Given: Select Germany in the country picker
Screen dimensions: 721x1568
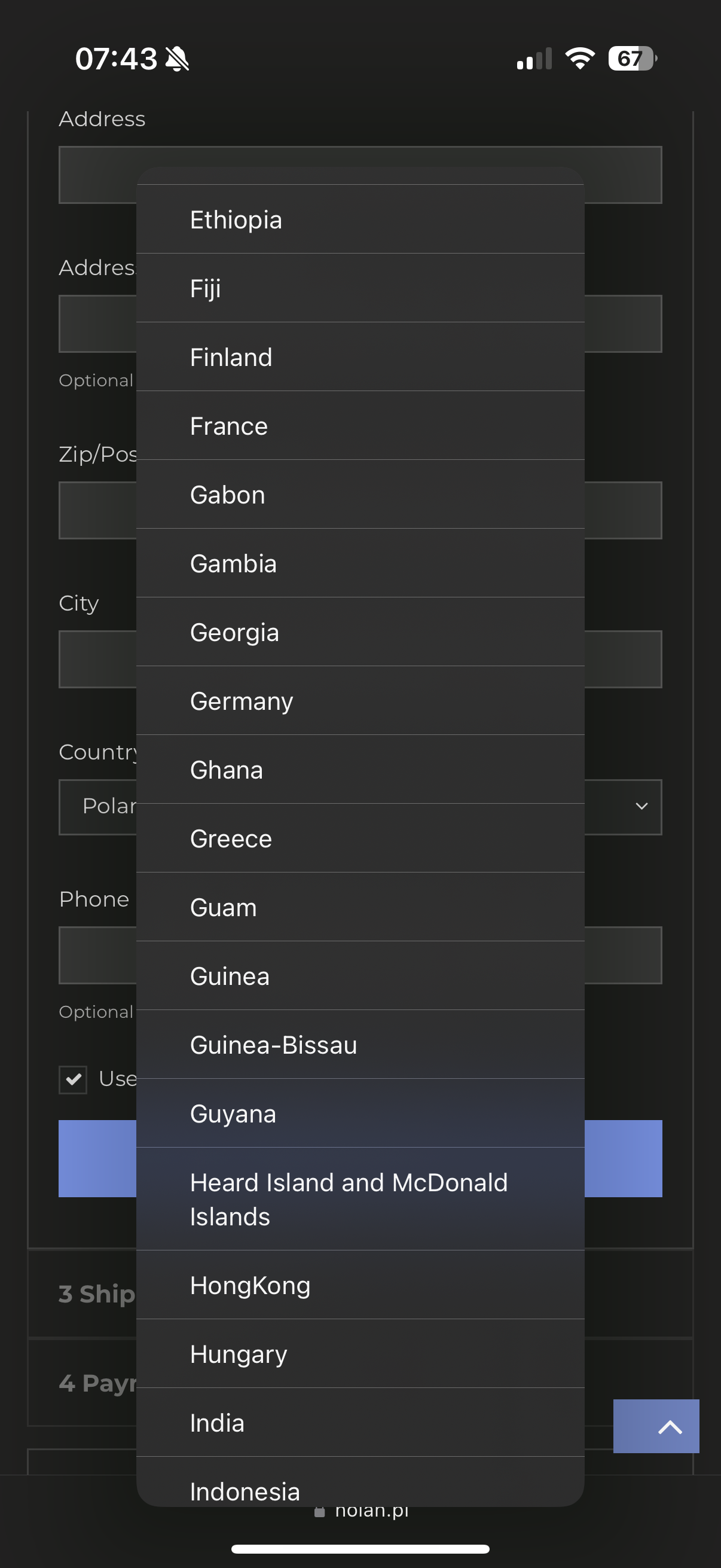Looking at the screenshot, I should (359, 701).
